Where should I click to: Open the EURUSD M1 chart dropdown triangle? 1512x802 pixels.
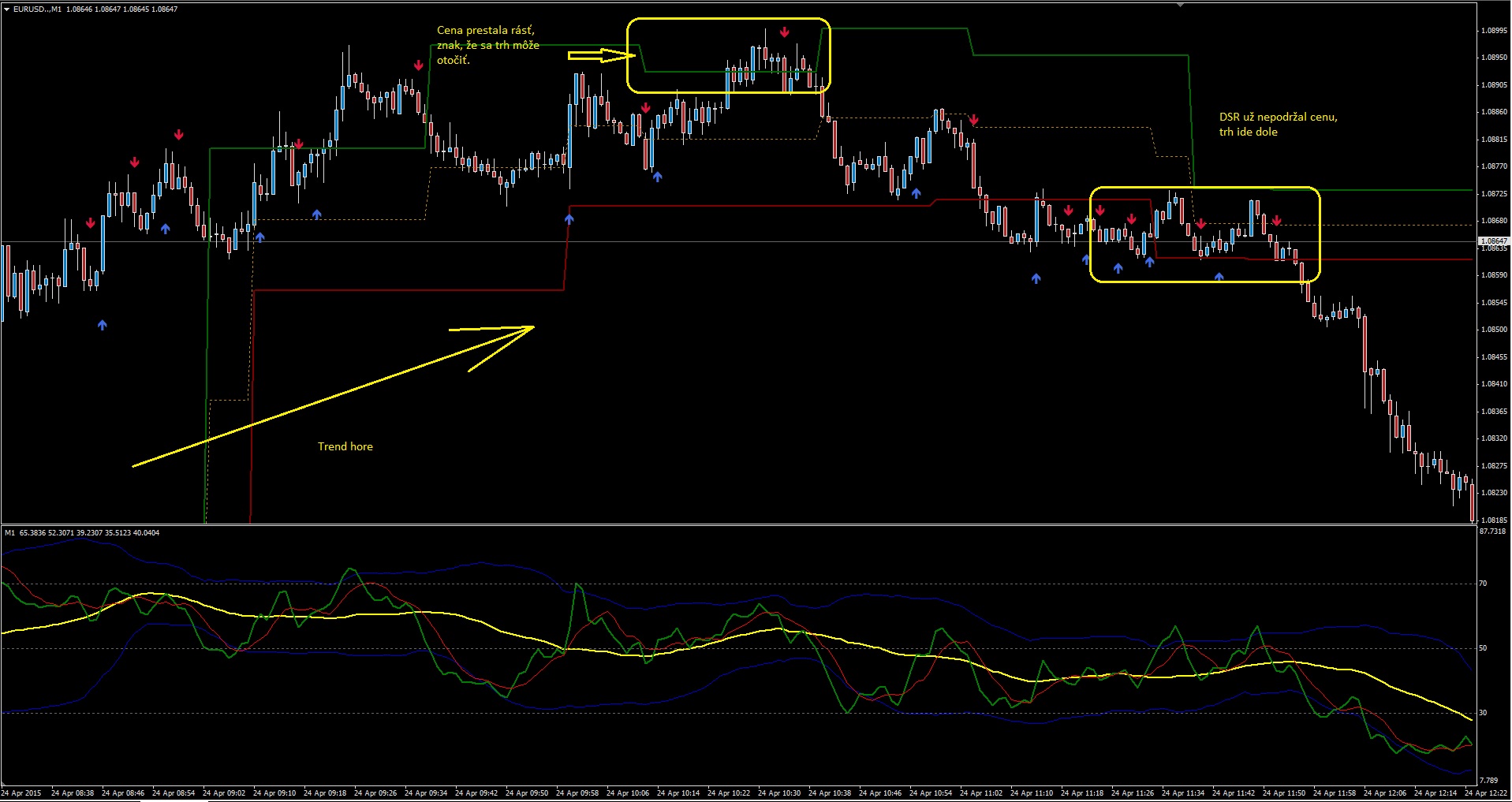coord(6,9)
